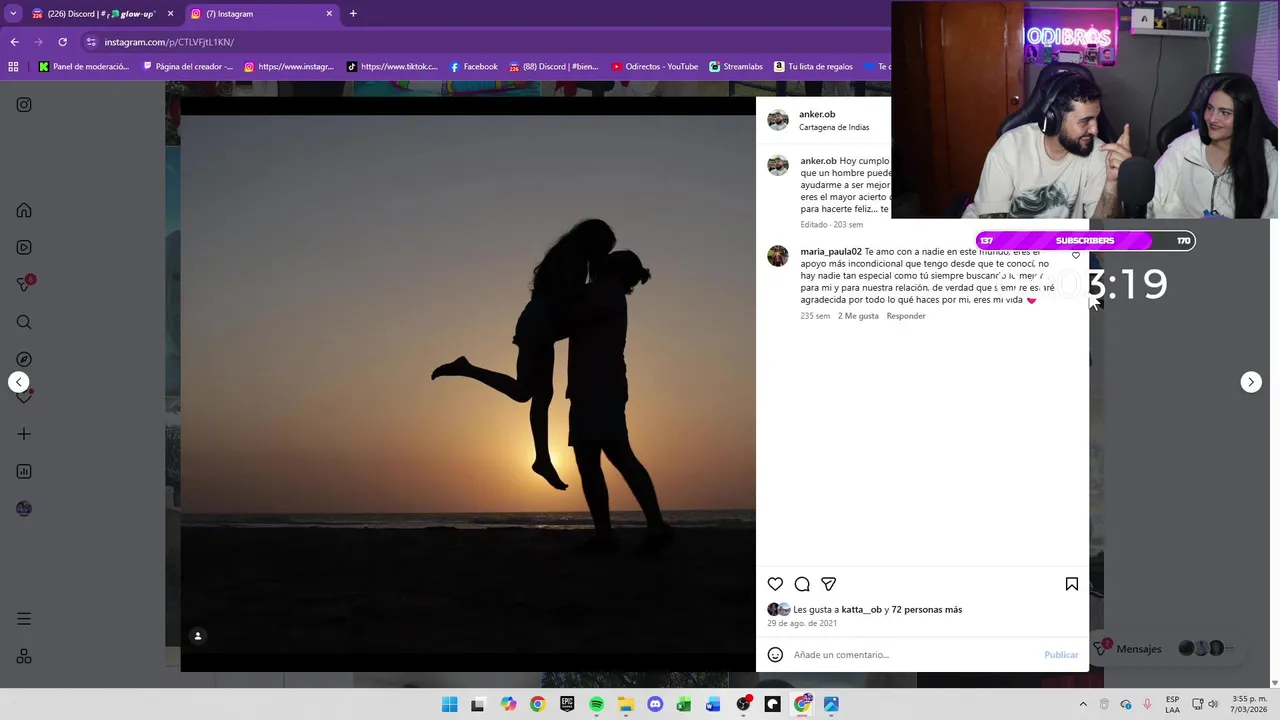Open the '2 Me gusta' likes on comment

(858, 316)
